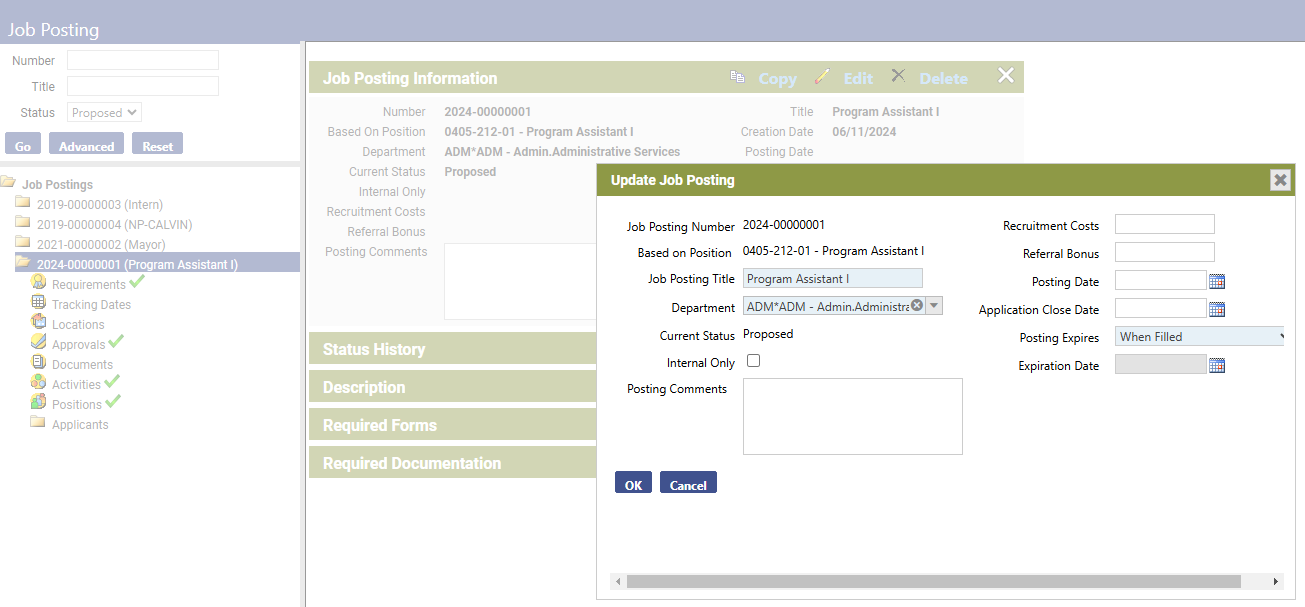Click the scrollbar right arrow in dialog
1305x607 pixels.
[x=1276, y=581]
